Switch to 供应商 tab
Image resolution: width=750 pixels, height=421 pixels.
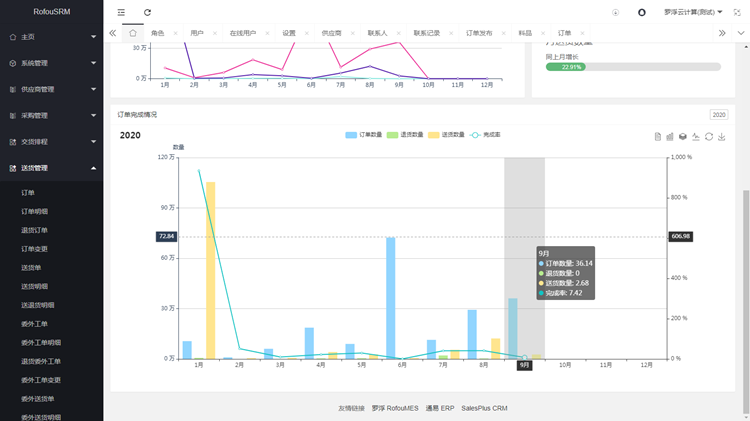pyautogui.click(x=330, y=33)
